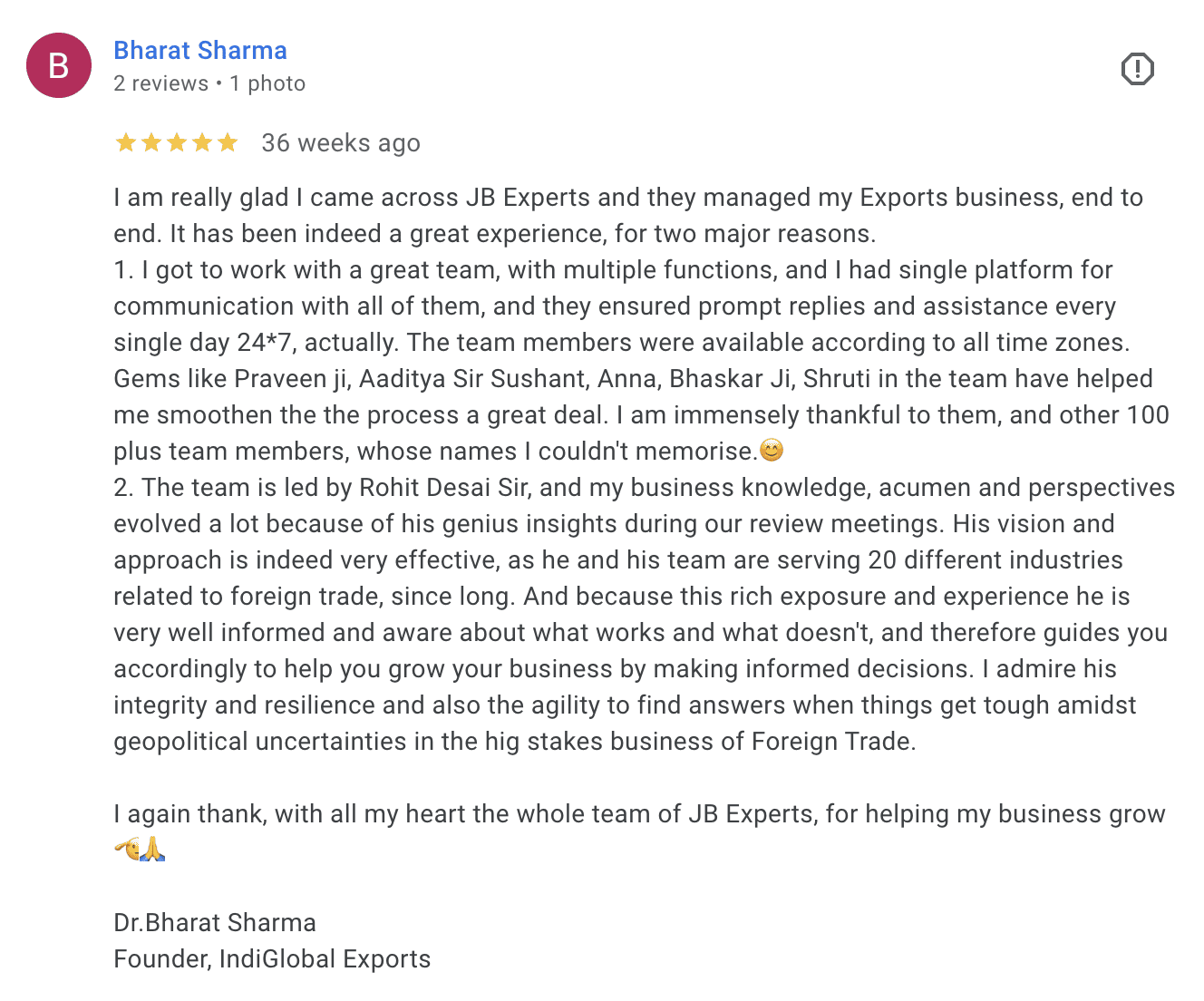Open Bharat Sharma's profile name link

click(x=200, y=51)
